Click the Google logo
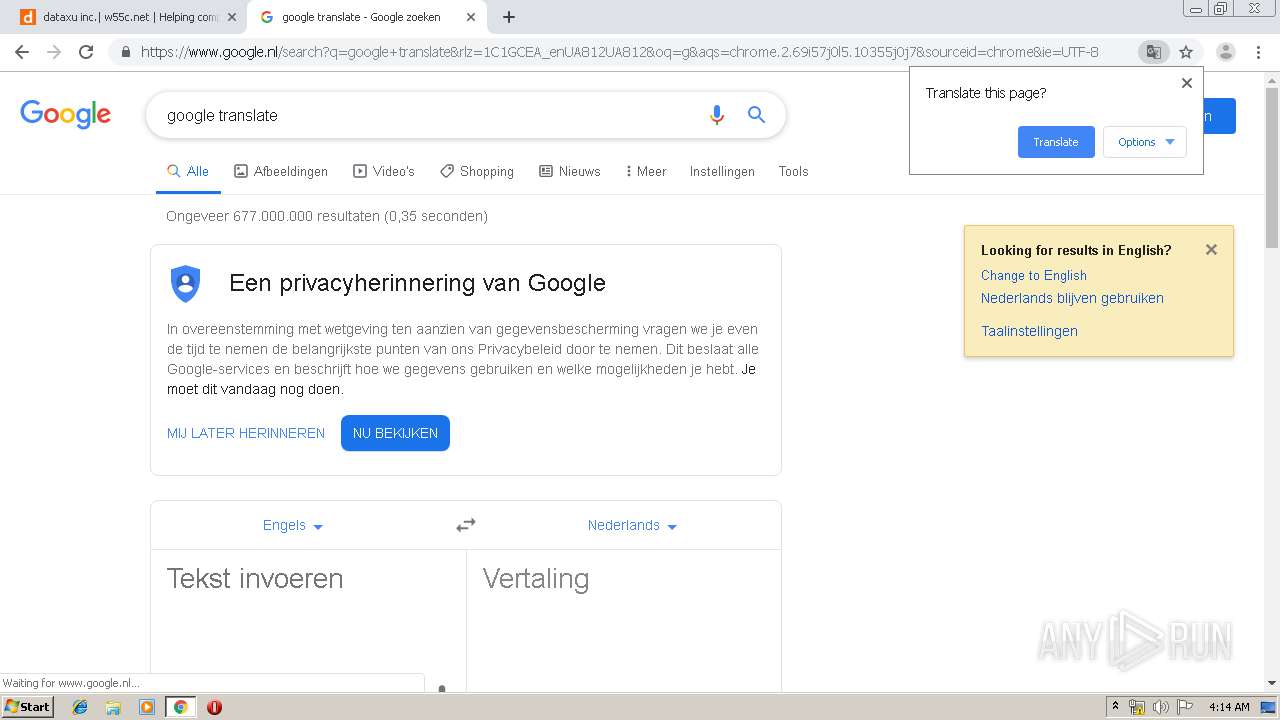The height and width of the screenshot is (720, 1280). (x=66, y=114)
